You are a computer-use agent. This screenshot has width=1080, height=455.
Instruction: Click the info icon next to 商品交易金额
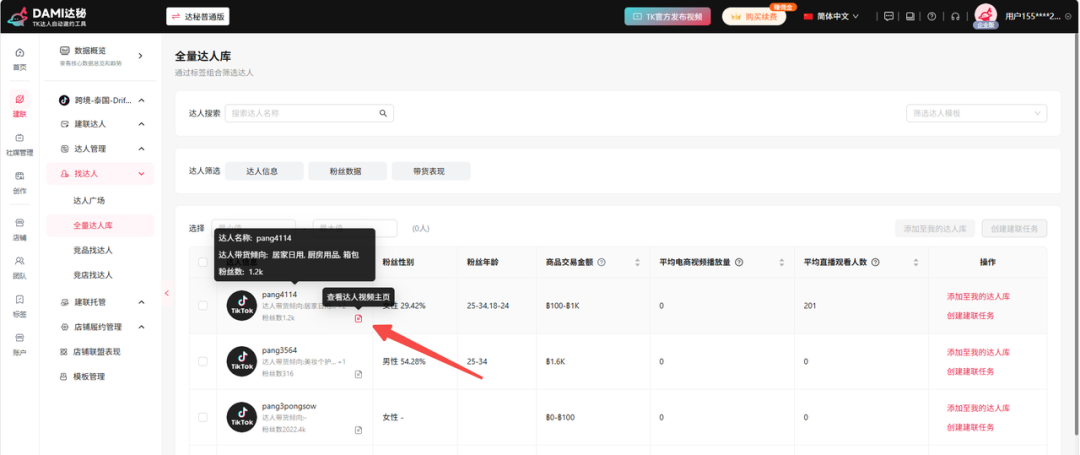pyautogui.click(x=601, y=262)
